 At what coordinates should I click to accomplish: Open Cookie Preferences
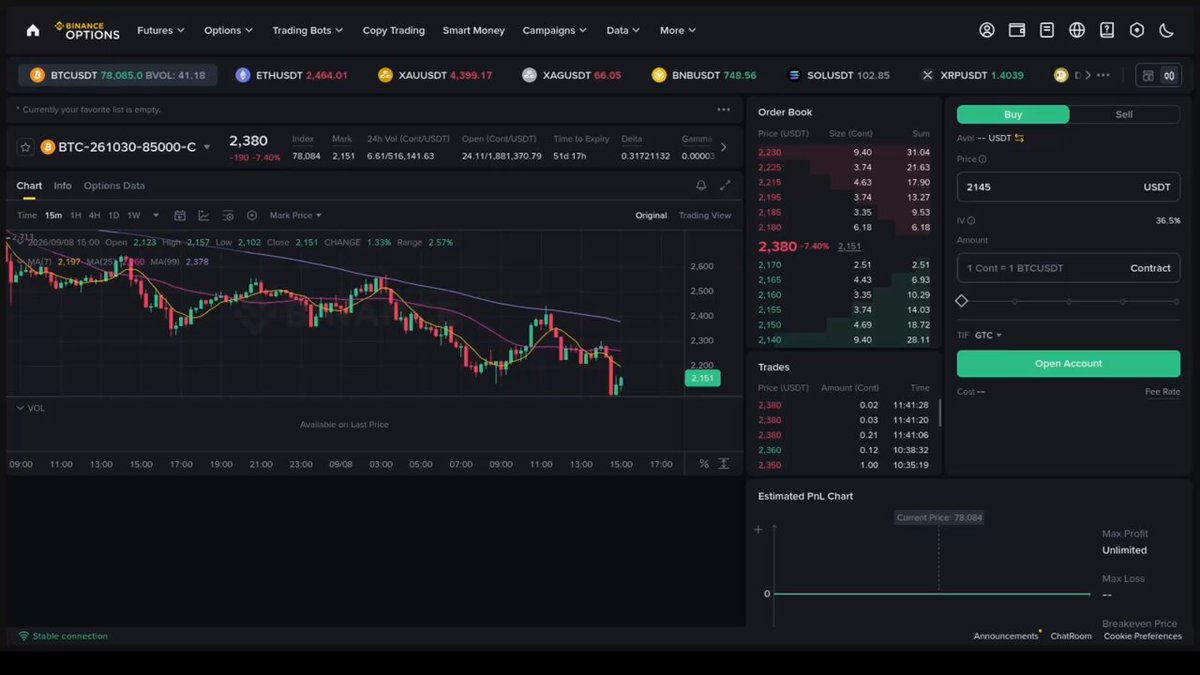tap(1143, 636)
